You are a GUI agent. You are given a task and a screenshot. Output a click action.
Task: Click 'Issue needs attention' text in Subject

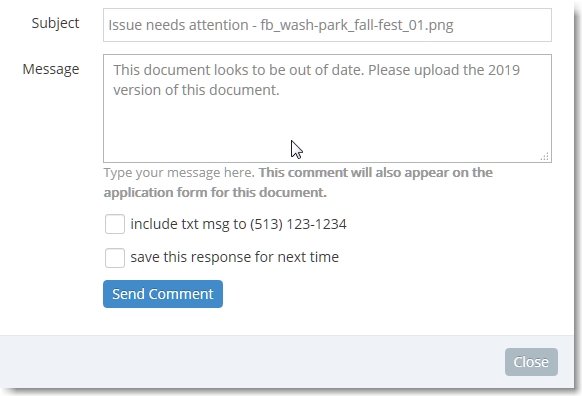tap(178, 25)
